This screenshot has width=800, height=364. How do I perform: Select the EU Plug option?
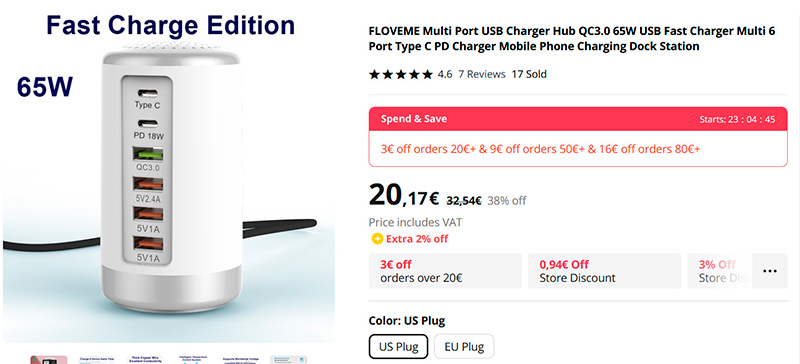pyautogui.click(x=464, y=347)
